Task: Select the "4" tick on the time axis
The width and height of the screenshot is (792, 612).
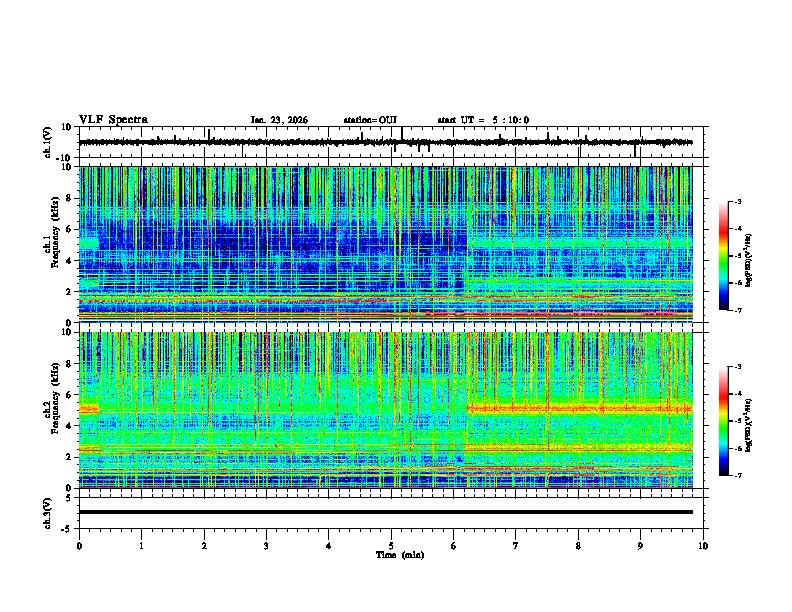Action: [x=329, y=546]
